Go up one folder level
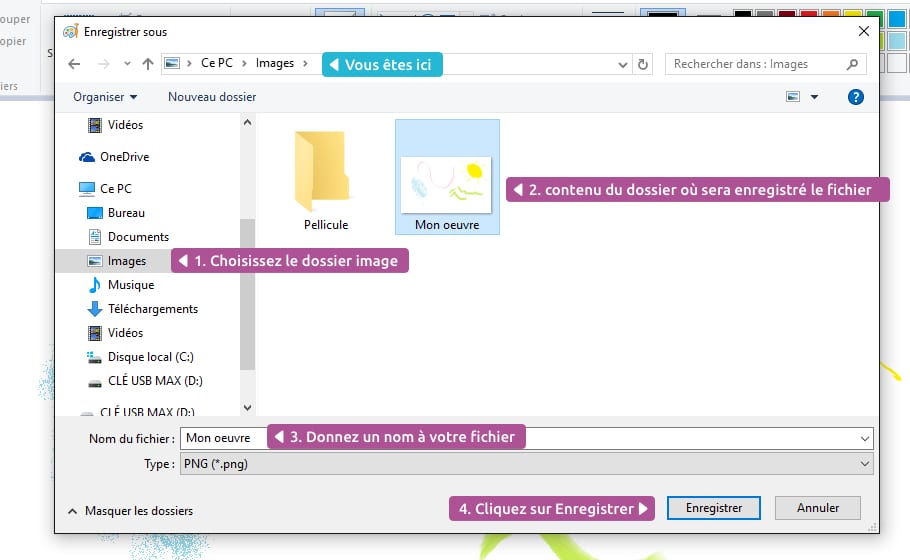Image resolution: width=910 pixels, height=560 pixels. tap(148, 64)
